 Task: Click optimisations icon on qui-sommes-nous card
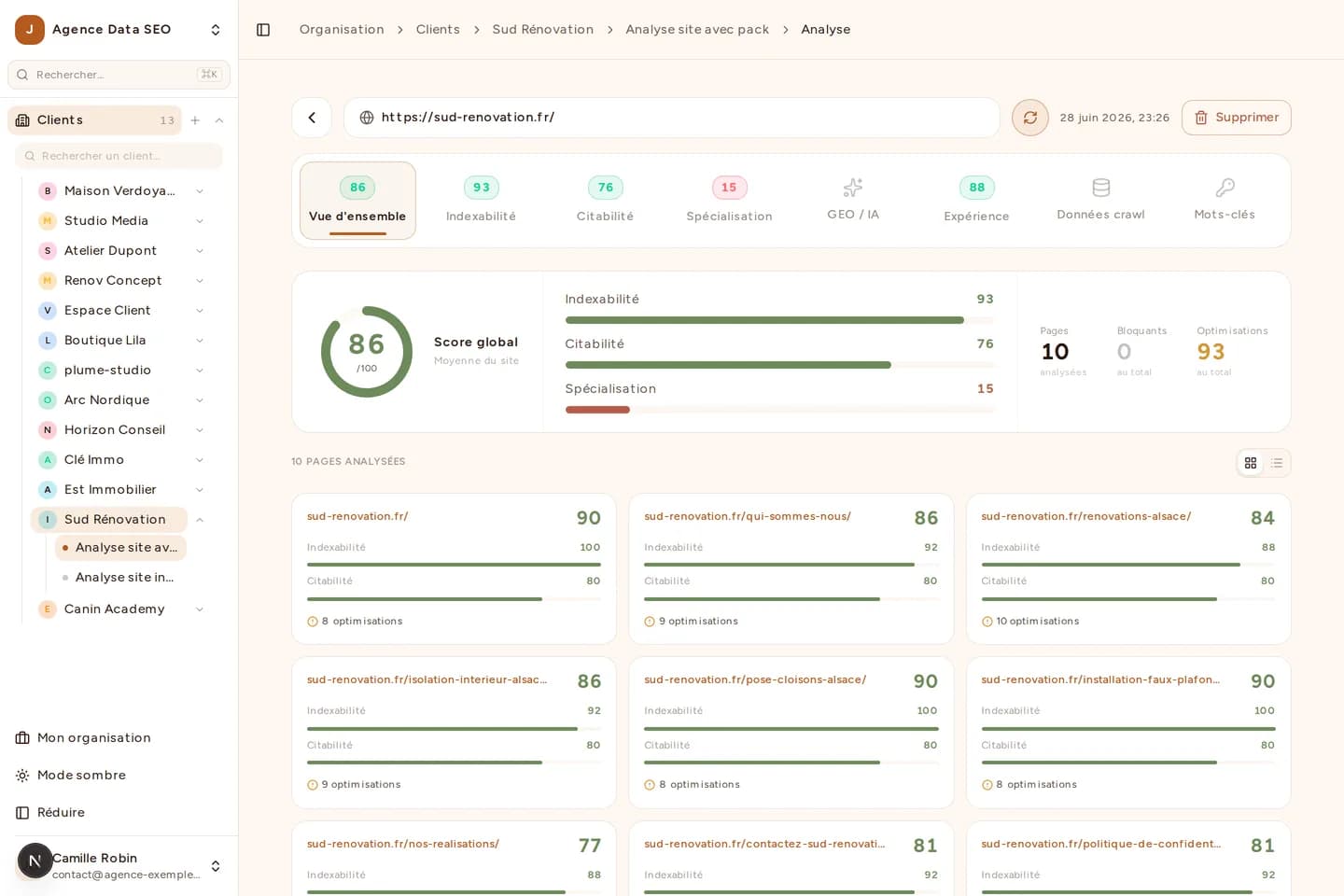click(650, 622)
